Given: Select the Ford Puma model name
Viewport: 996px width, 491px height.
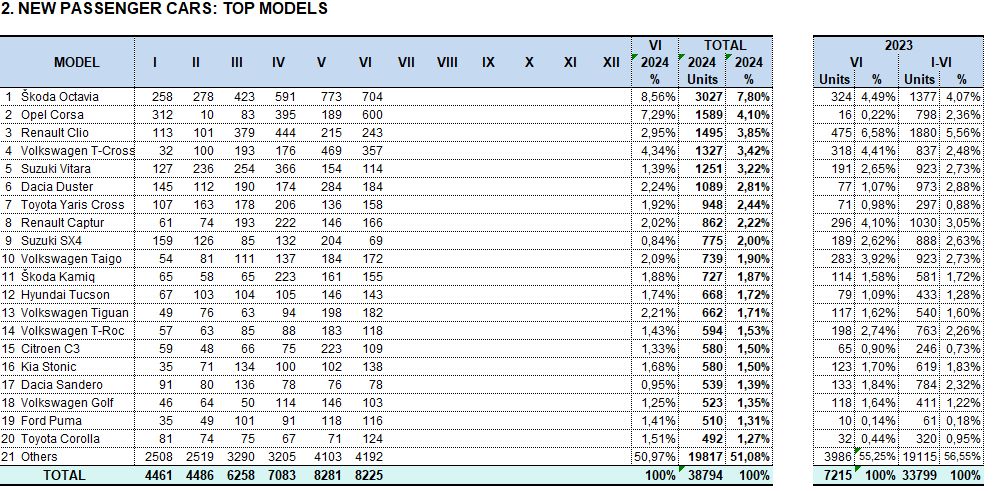Looking at the screenshot, I should point(51,420).
